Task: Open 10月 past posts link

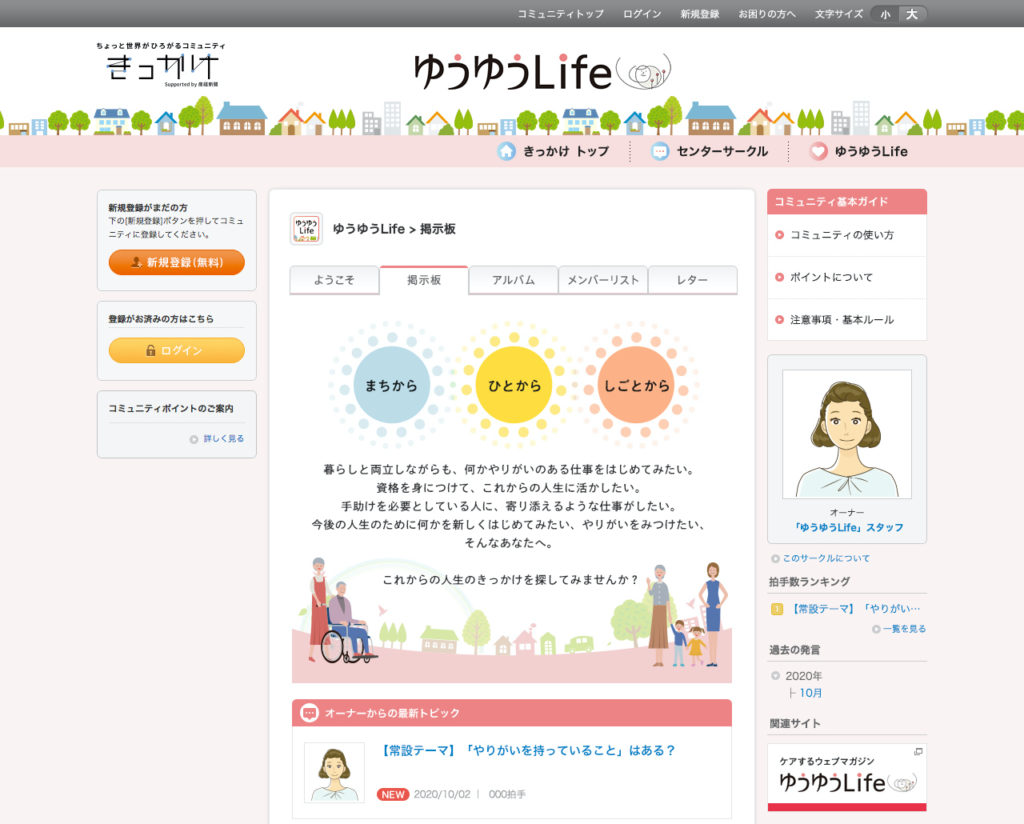Action: pyautogui.click(x=810, y=693)
